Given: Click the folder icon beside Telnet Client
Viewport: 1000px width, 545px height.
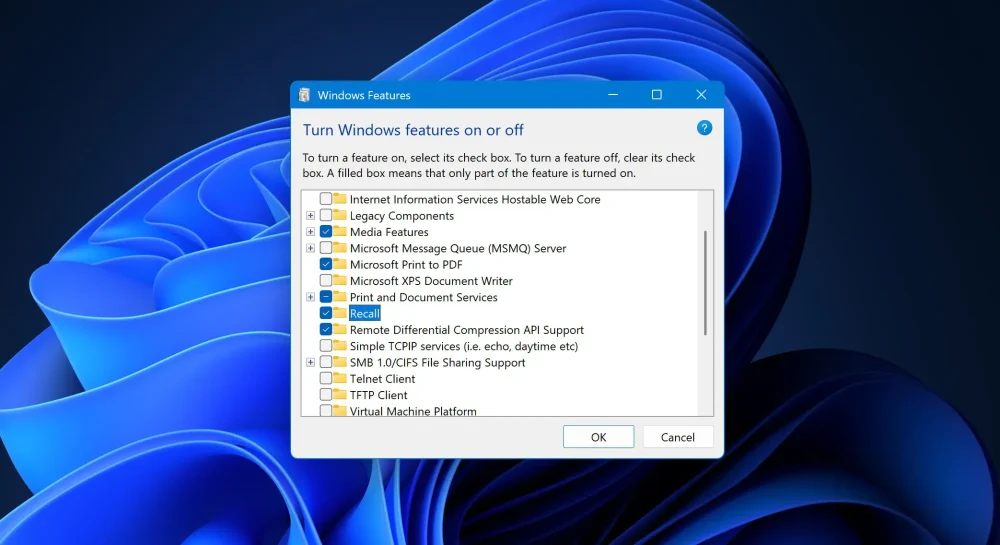Looking at the screenshot, I should click(x=340, y=379).
